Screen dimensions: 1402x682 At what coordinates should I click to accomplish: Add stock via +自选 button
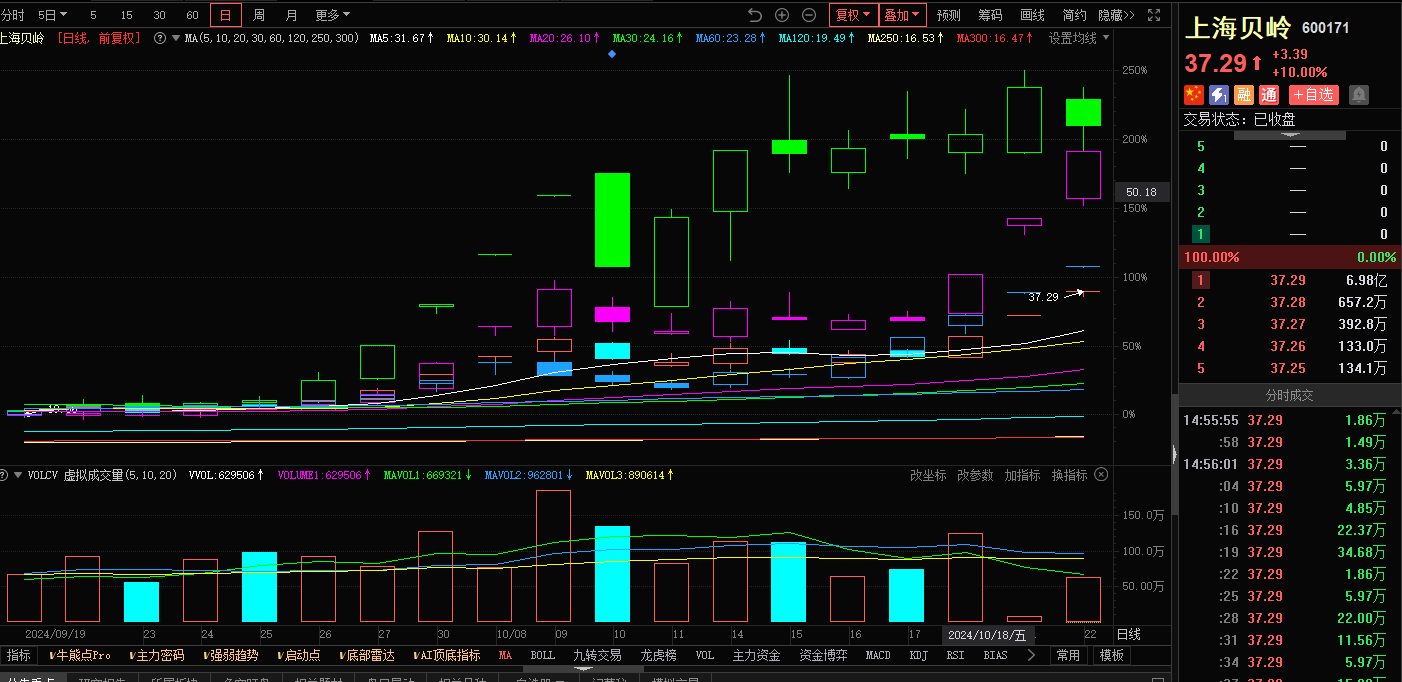(1313, 95)
